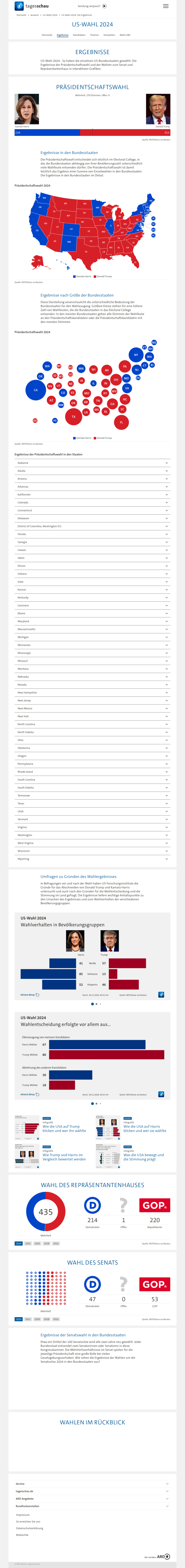Image resolution: width=185 pixels, height=1568 pixels.
Task: Open the Wahl-ABC tab
Action: (x=125, y=35)
